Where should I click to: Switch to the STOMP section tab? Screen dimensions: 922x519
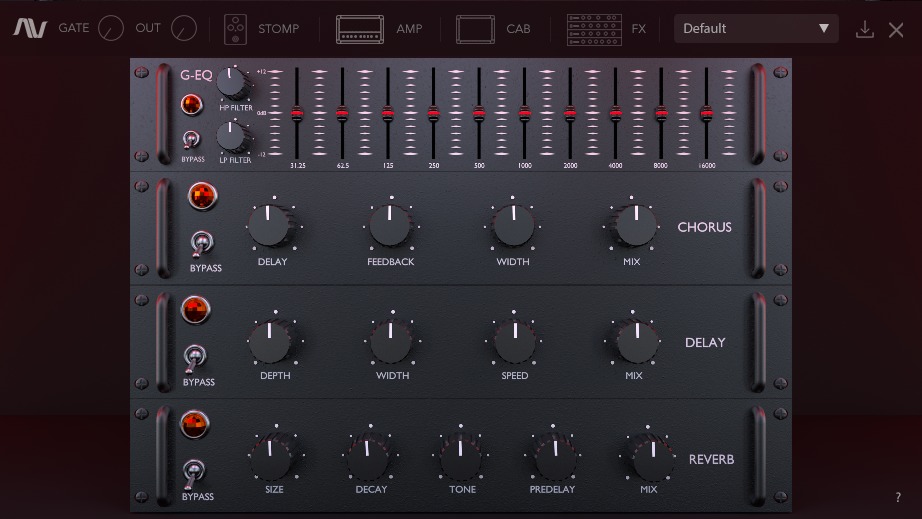pyautogui.click(x=279, y=28)
